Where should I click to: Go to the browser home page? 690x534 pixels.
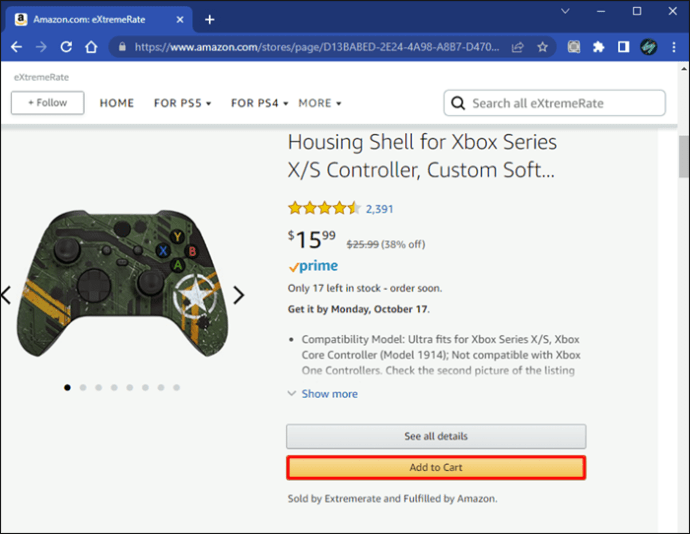(x=91, y=47)
